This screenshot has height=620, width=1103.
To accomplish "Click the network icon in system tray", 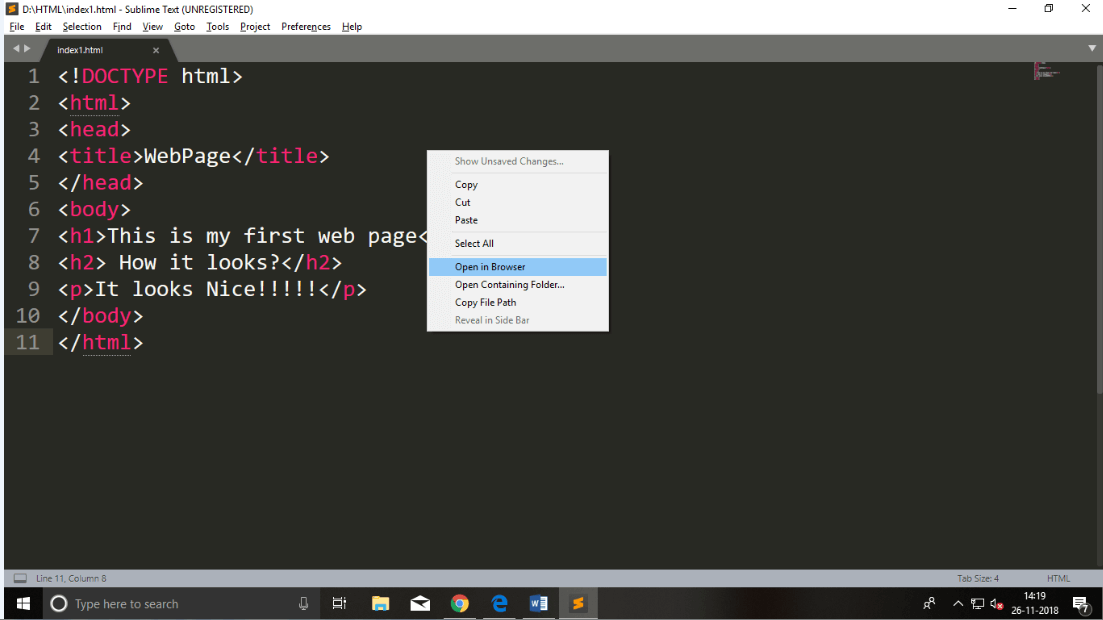I will (x=977, y=603).
